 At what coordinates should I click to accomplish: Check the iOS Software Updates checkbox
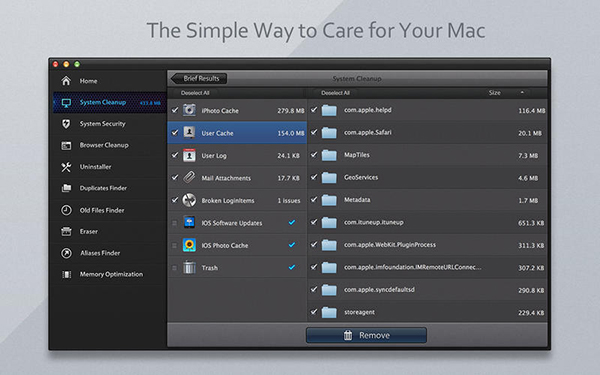click(174, 223)
